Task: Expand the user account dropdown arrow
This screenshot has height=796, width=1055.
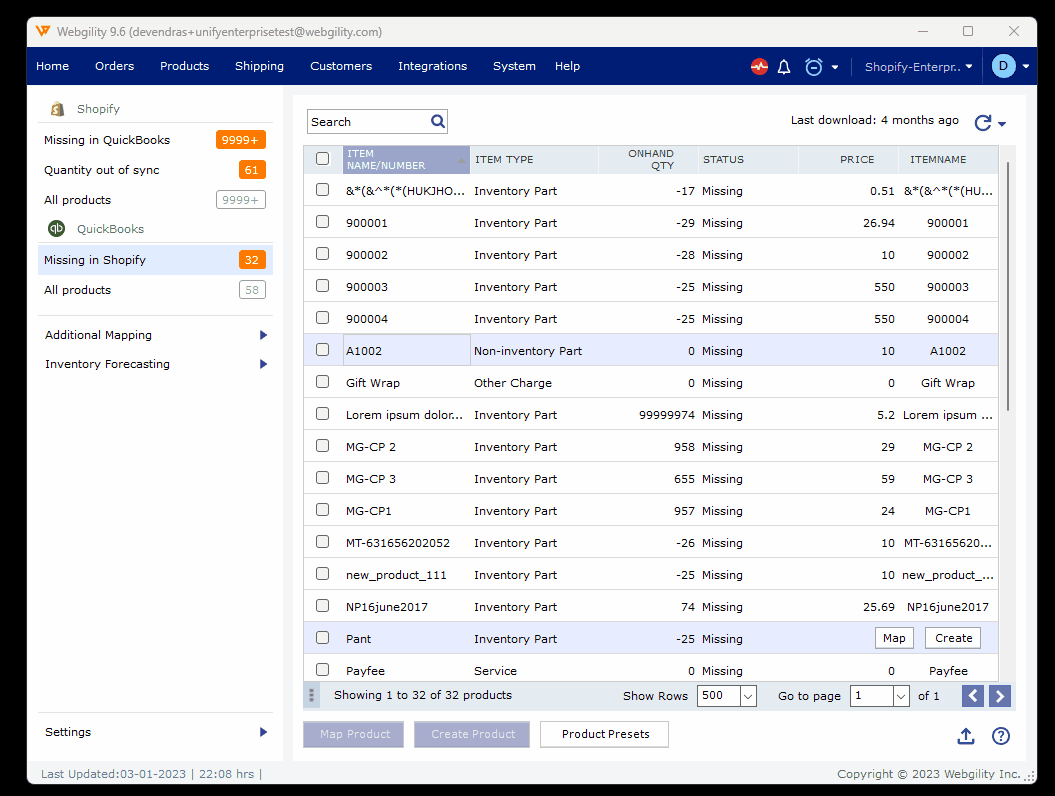Action: [1026, 67]
